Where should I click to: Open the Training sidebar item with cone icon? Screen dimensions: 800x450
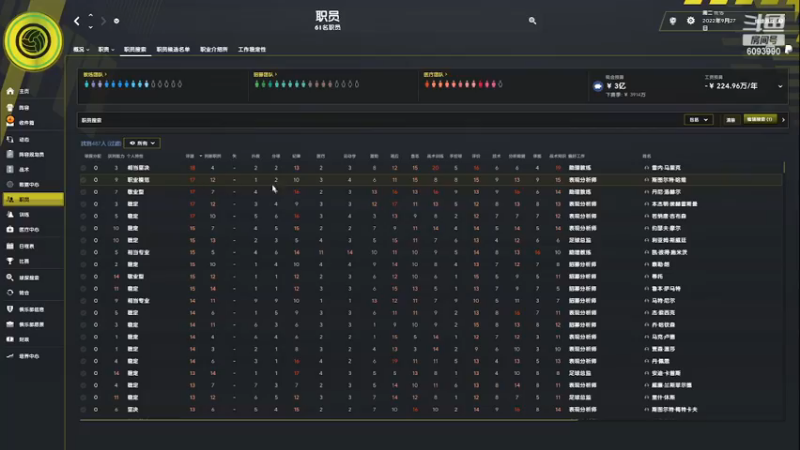pyautogui.click(x=33, y=215)
